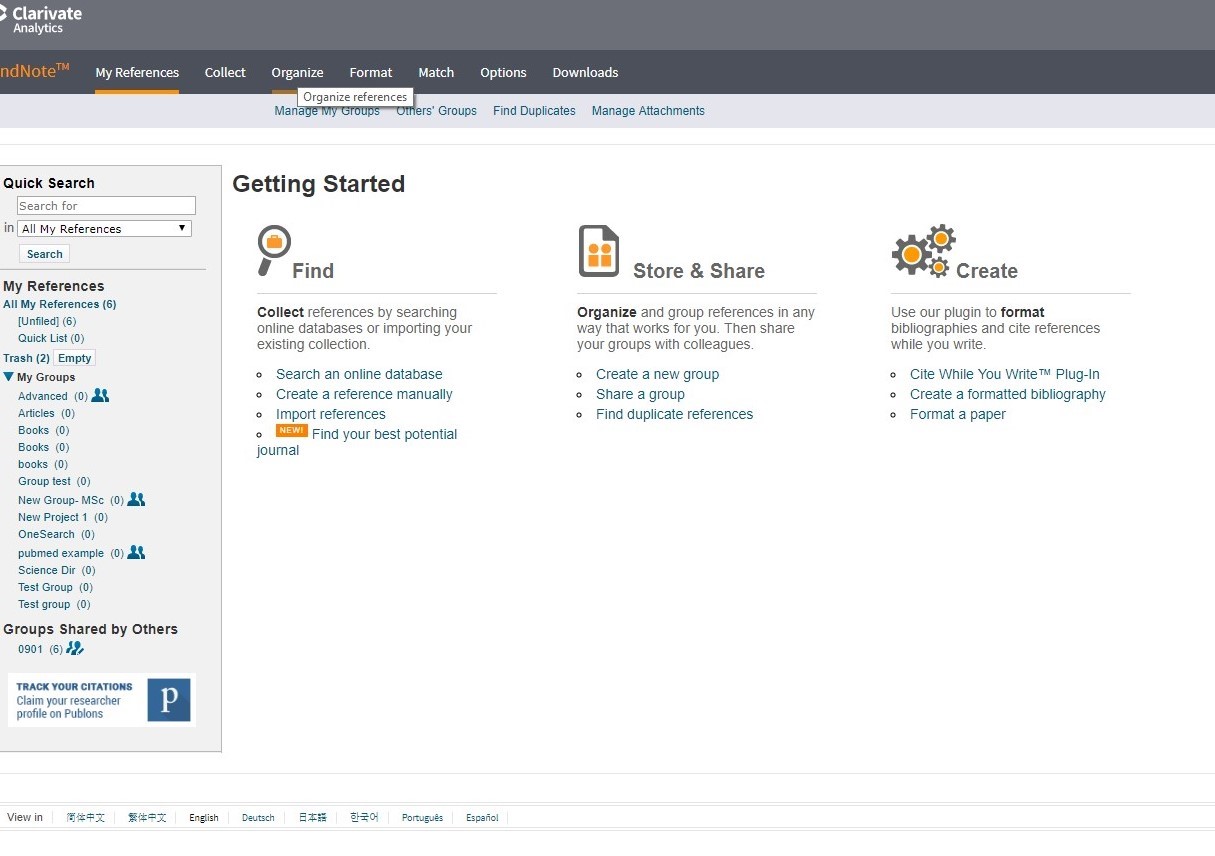Switch language to 繁體中文
This screenshot has height=856, width=1215.
147,817
